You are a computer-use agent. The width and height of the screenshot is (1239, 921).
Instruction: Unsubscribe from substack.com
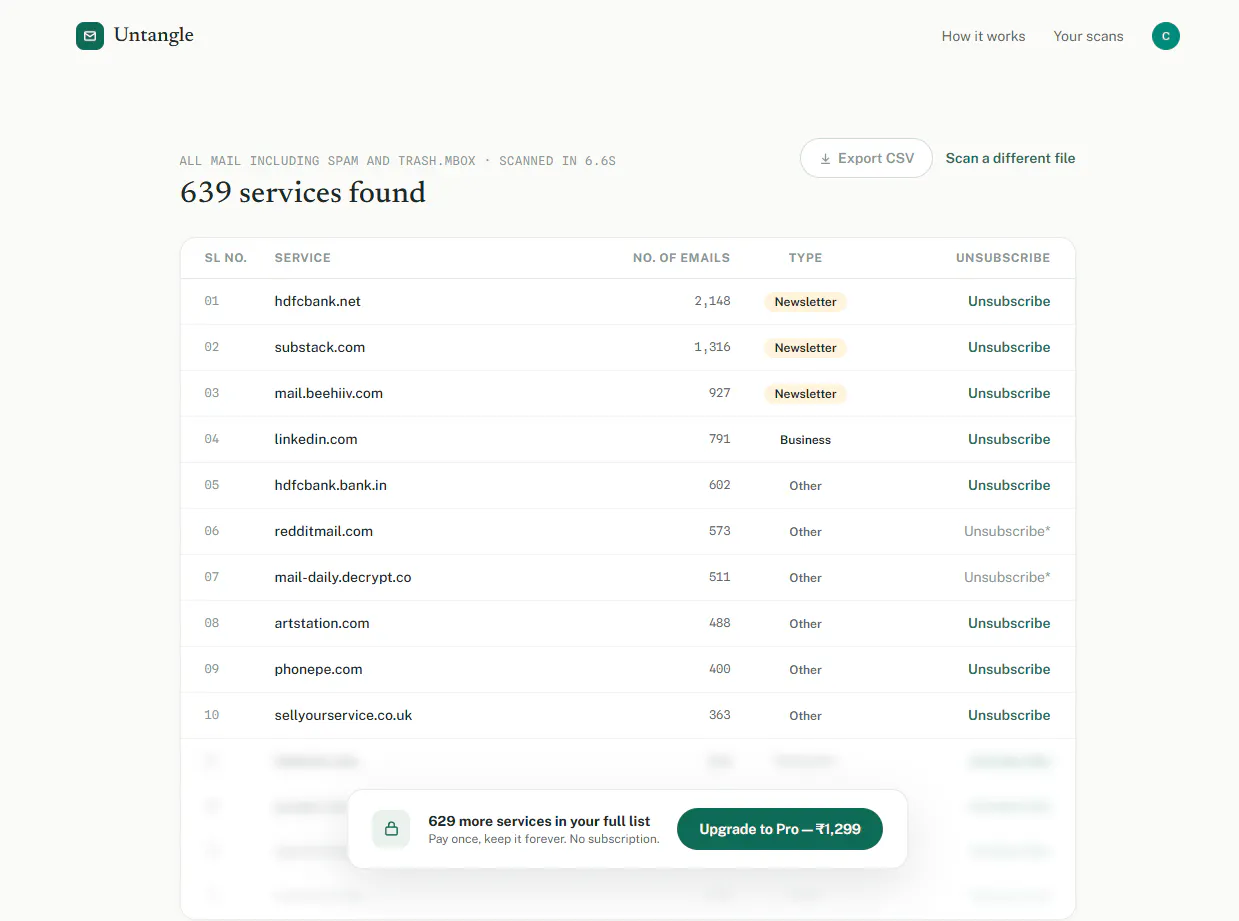[x=1009, y=347]
